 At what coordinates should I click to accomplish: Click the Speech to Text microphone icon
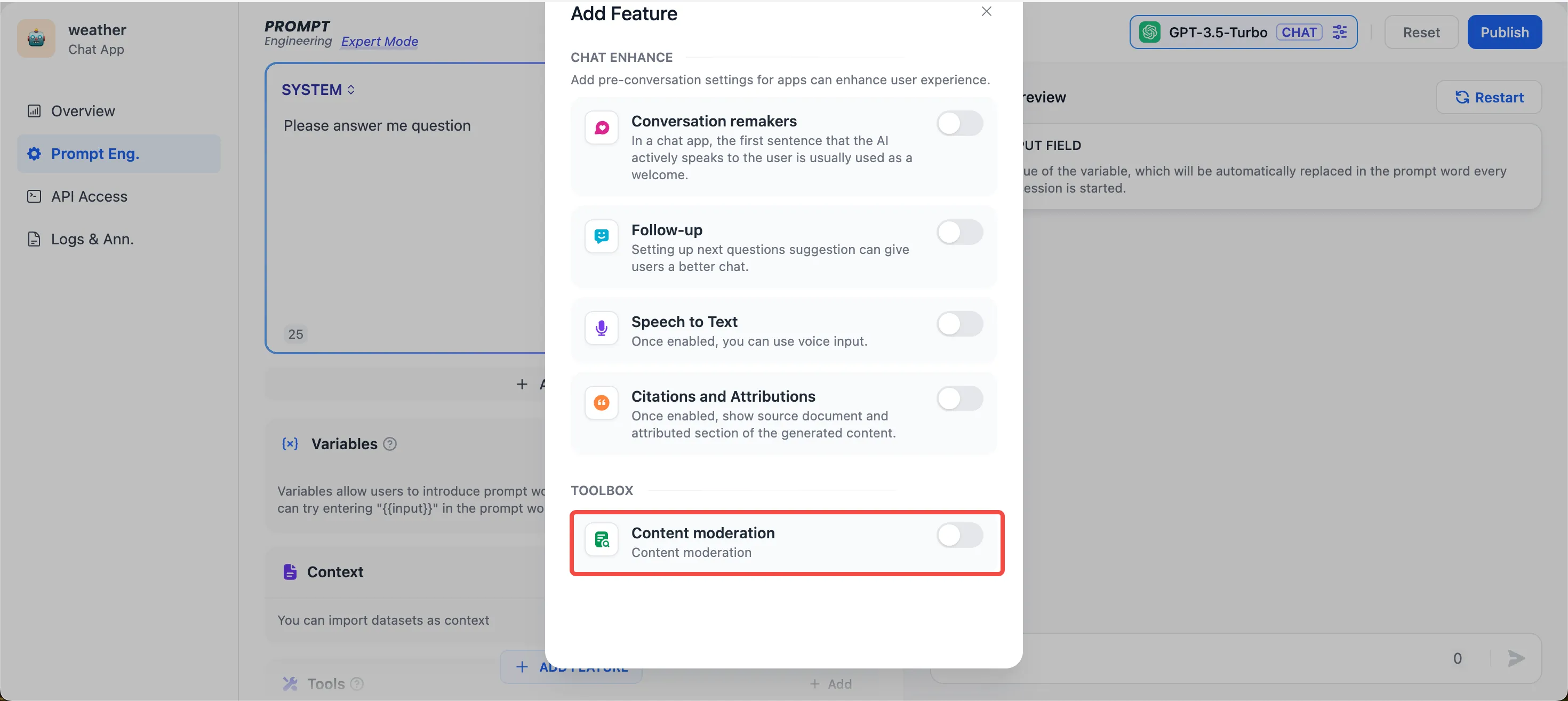[602, 328]
